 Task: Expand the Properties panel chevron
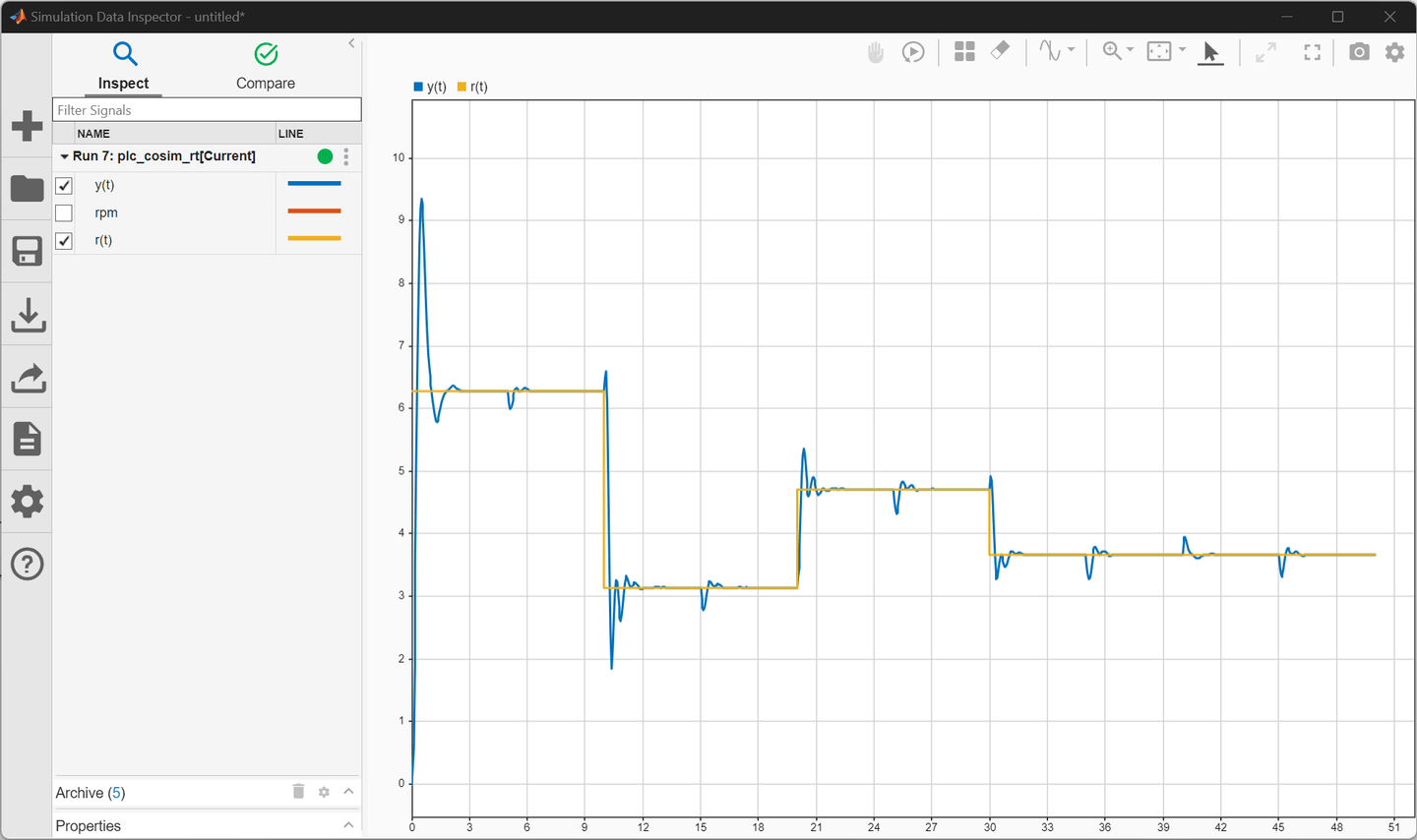348,825
